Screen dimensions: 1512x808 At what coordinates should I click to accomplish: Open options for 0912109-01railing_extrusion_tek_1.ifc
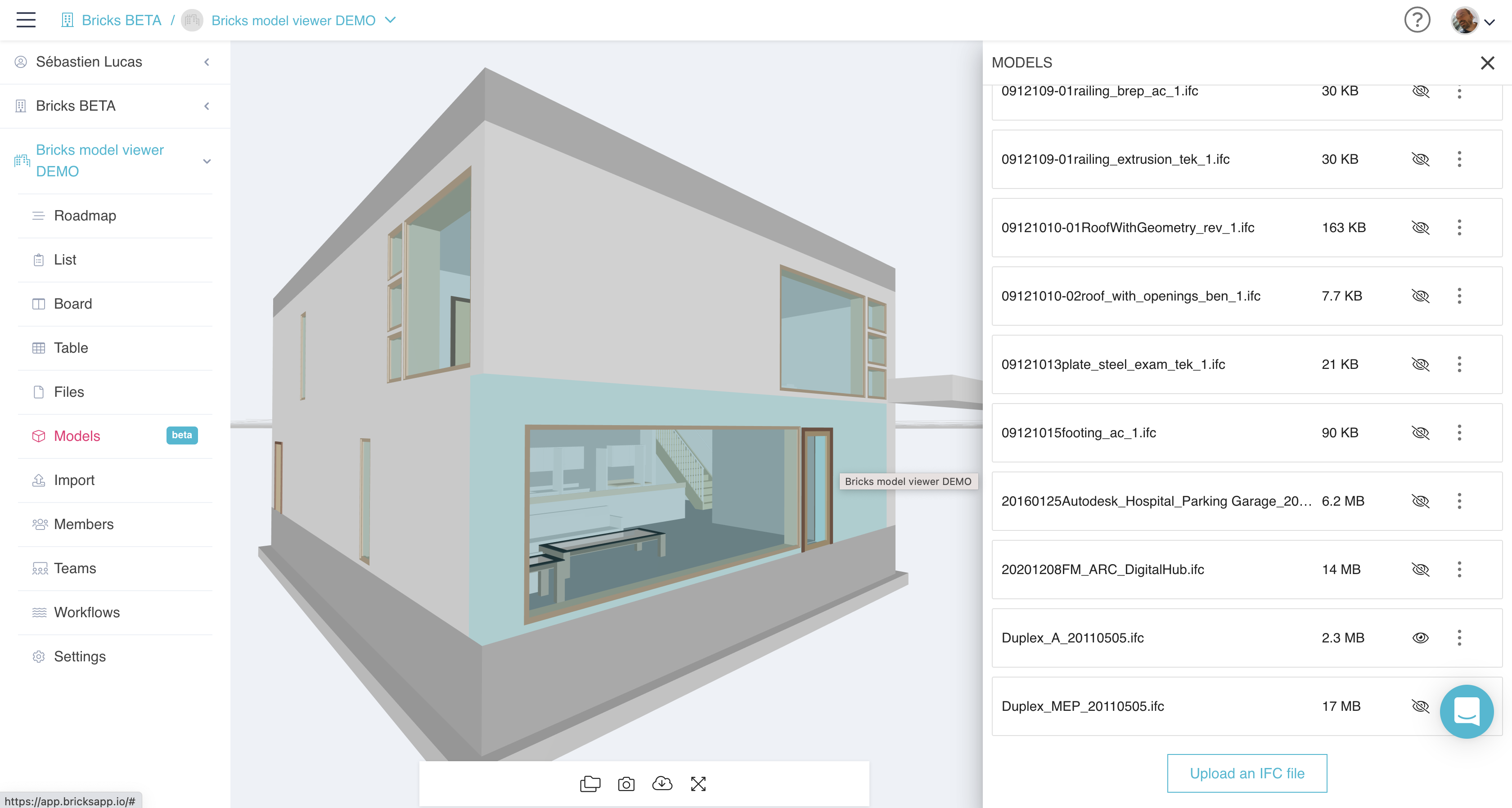click(x=1459, y=159)
